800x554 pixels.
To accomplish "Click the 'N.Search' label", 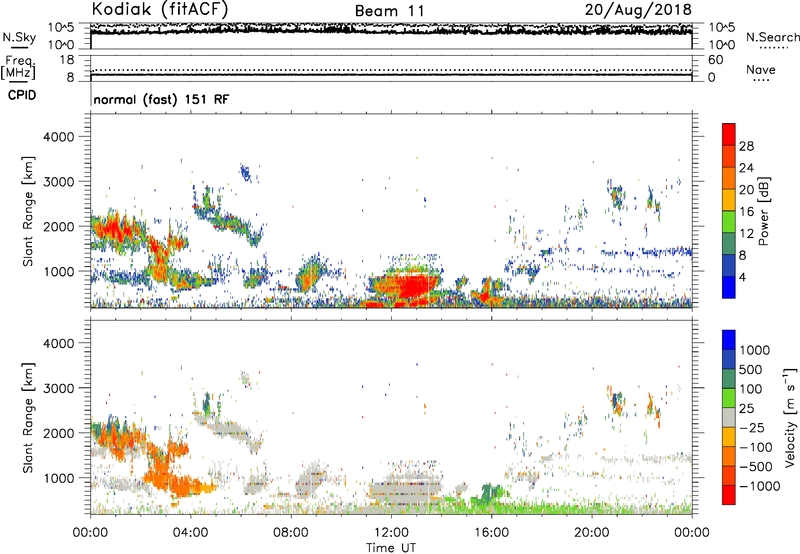I will click(772, 37).
